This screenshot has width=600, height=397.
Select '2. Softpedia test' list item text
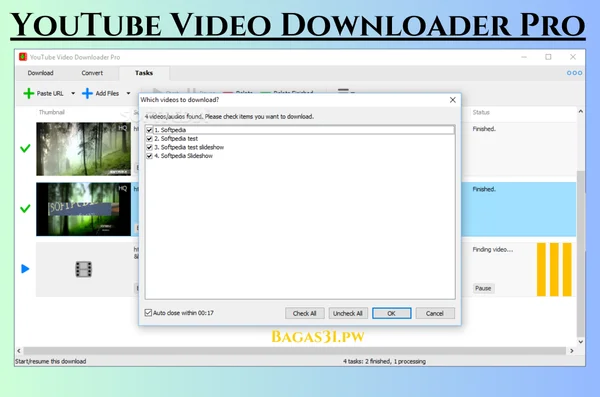coord(176,139)
